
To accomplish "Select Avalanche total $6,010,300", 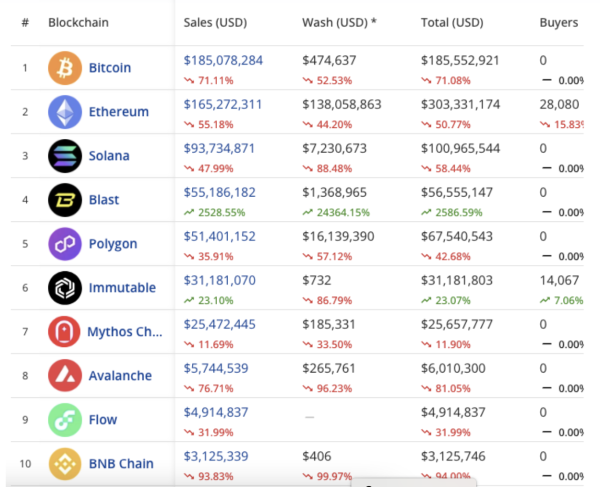I will pos(453,368).
